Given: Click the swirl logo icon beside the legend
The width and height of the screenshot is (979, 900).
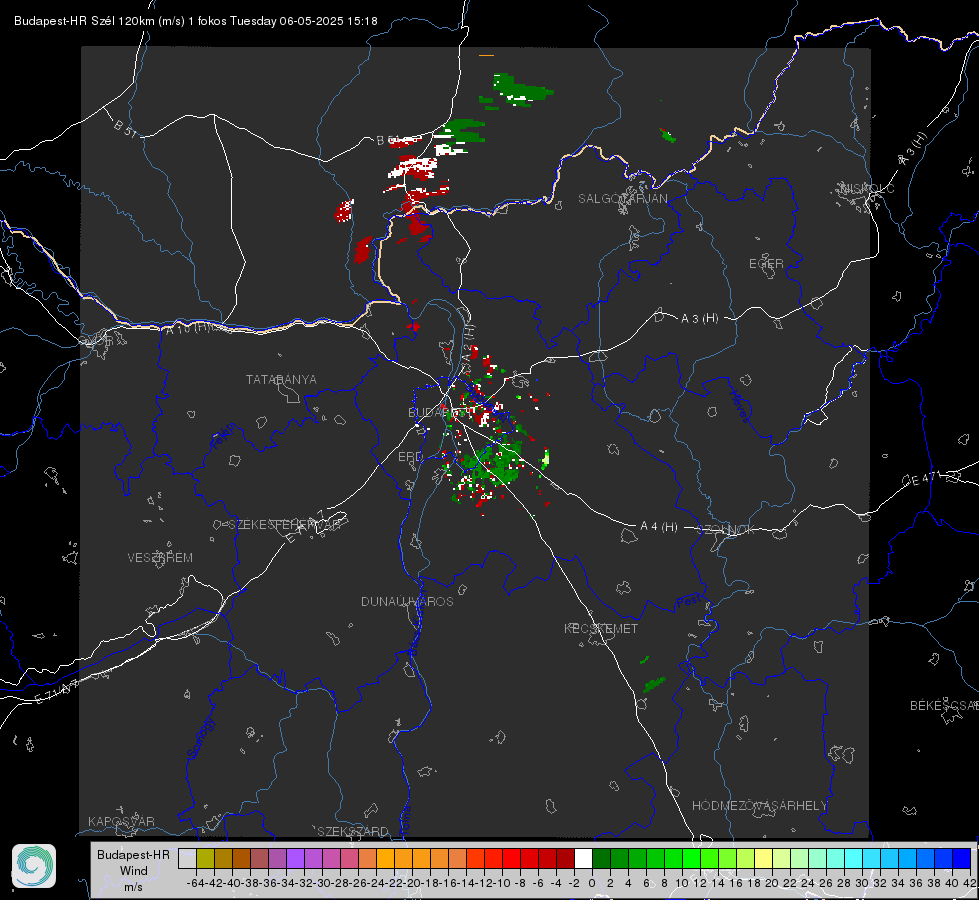Looking at the screenshot, I should 34,866.
